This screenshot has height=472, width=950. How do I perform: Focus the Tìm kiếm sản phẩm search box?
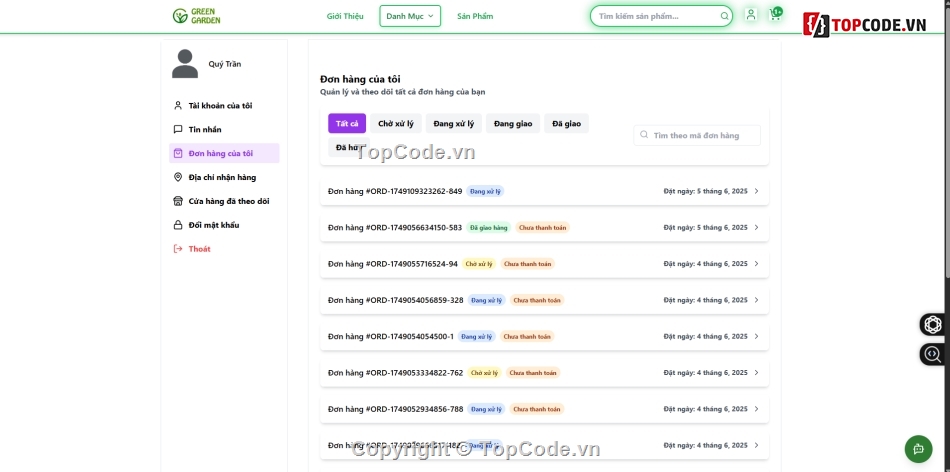(x=661, y=16)
